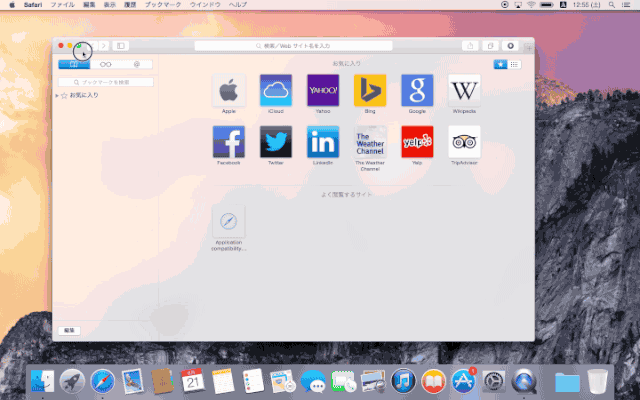Open the ブックマーク menu
640x400 pixels.
(x=163, y=5)
